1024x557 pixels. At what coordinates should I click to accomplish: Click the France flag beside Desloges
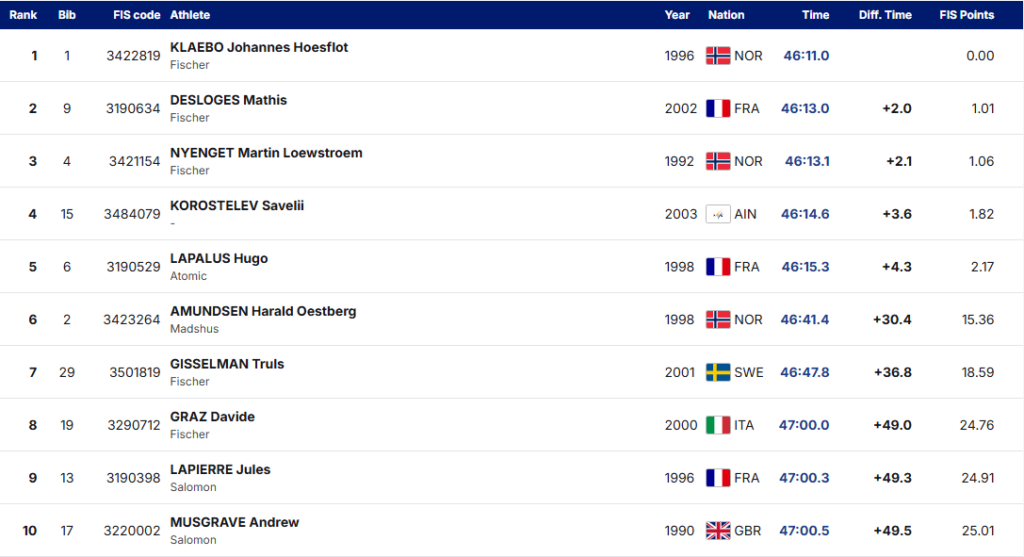pyautogui.click(x=718, y=109)
